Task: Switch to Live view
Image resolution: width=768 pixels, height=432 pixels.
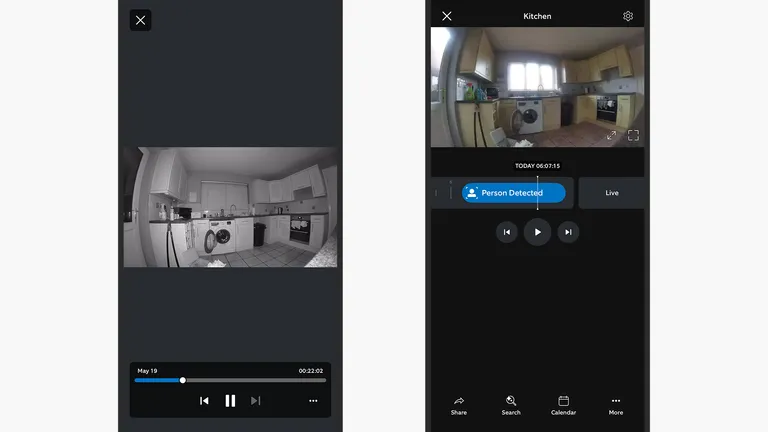Action: pos(612,193)
